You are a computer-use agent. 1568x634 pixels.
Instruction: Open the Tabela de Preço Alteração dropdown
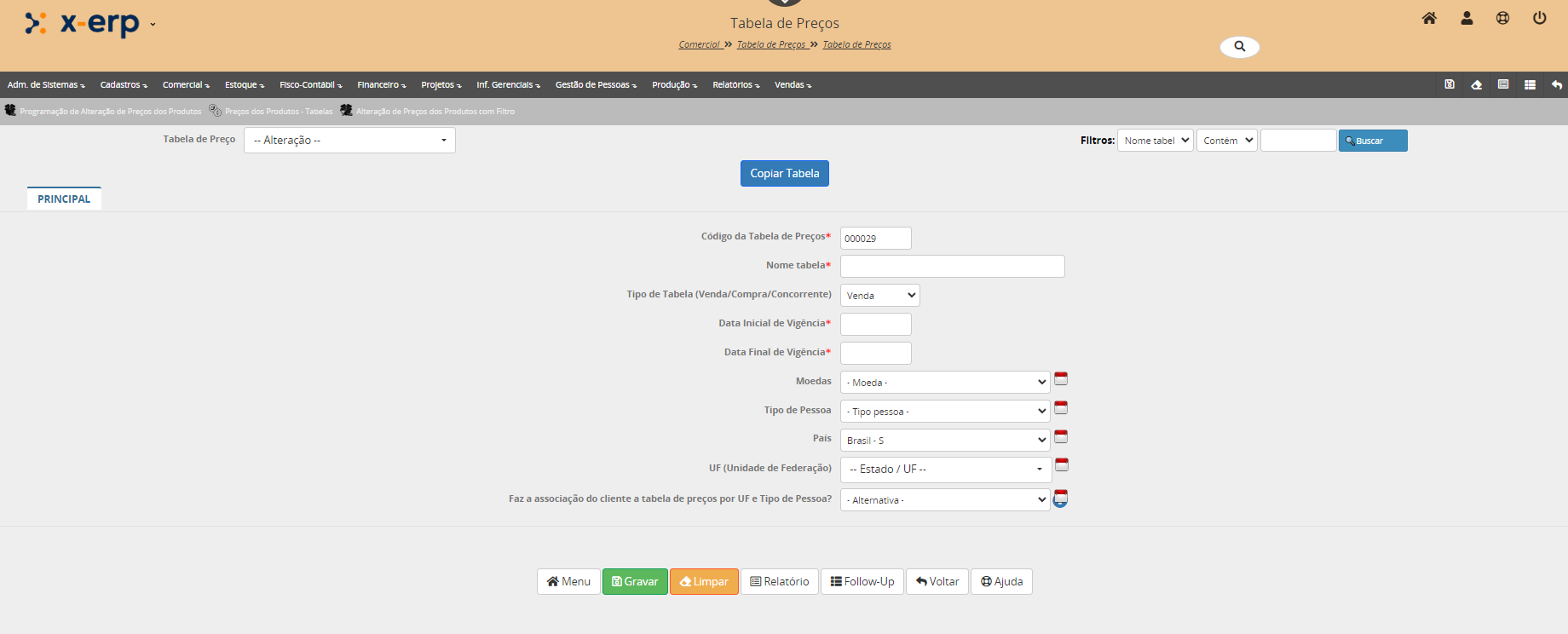click(349, 141)
